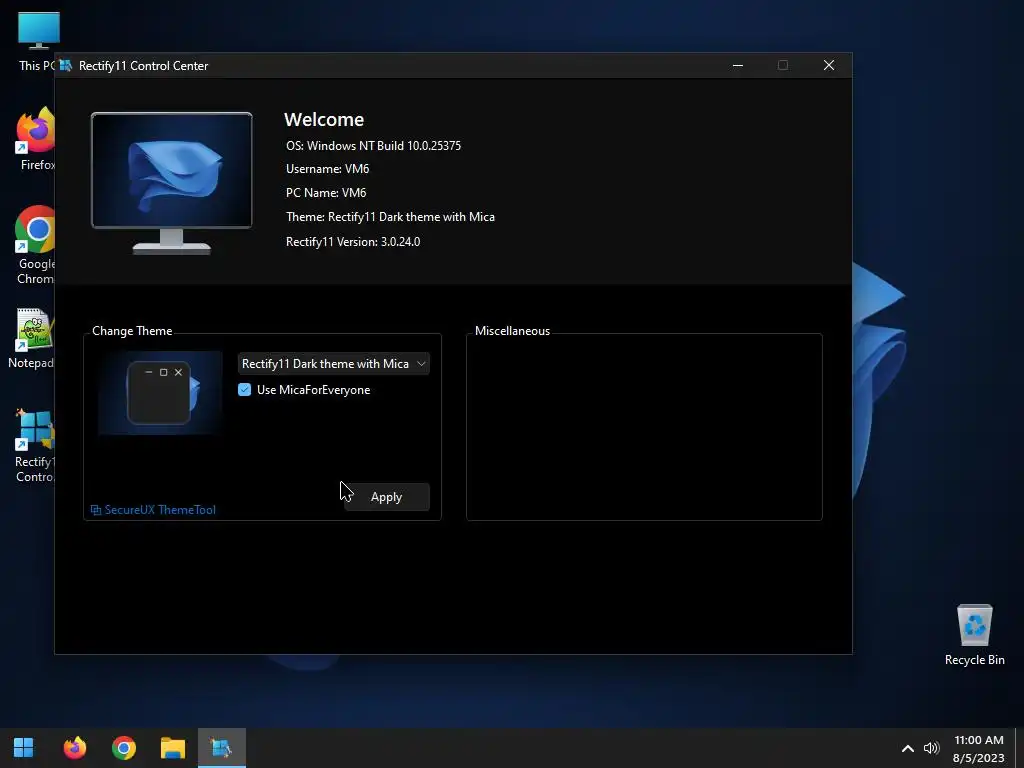Image resolution: width=1024 pixels, height=768 pixels.
Task: Click Rectify11 Control Center taskbar icon
Action: (x=221, y=747)
